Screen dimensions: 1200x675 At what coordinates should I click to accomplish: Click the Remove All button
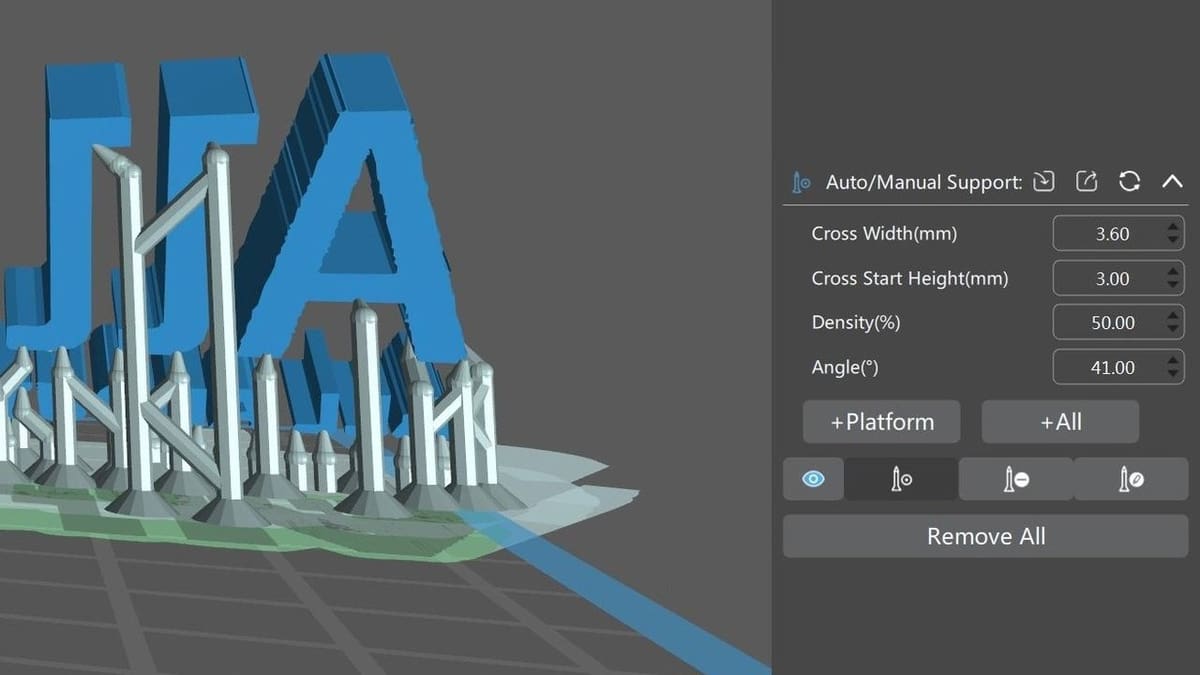coord(986,536)
